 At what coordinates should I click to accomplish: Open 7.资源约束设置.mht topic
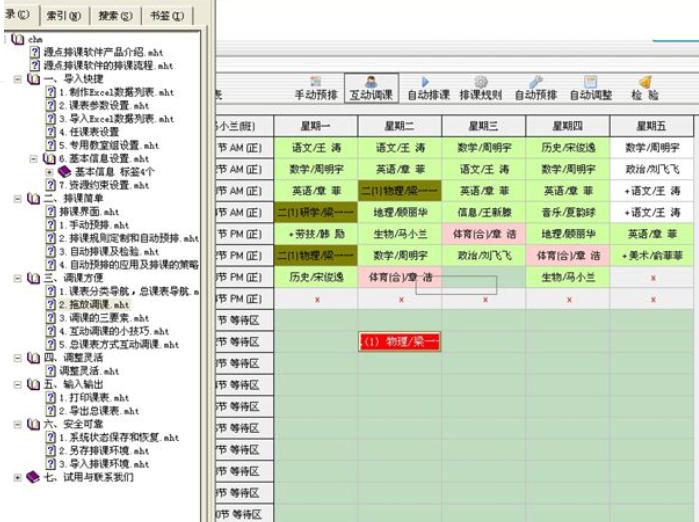click(x=104, y=185)
